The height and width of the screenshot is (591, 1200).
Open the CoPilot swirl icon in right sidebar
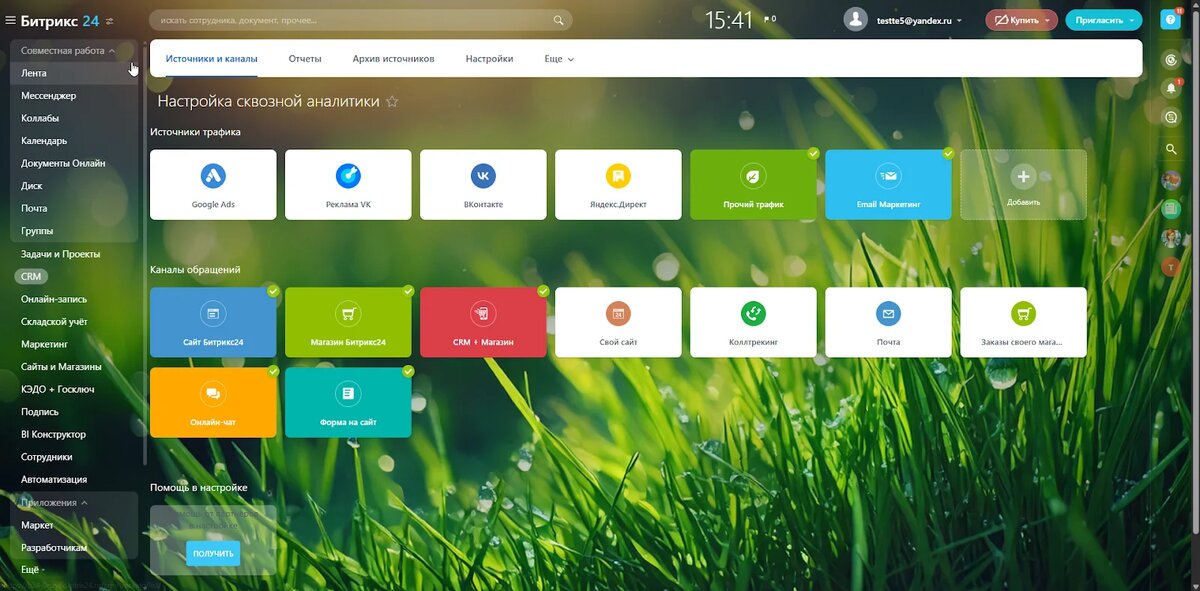click(x=1171, y=60)
